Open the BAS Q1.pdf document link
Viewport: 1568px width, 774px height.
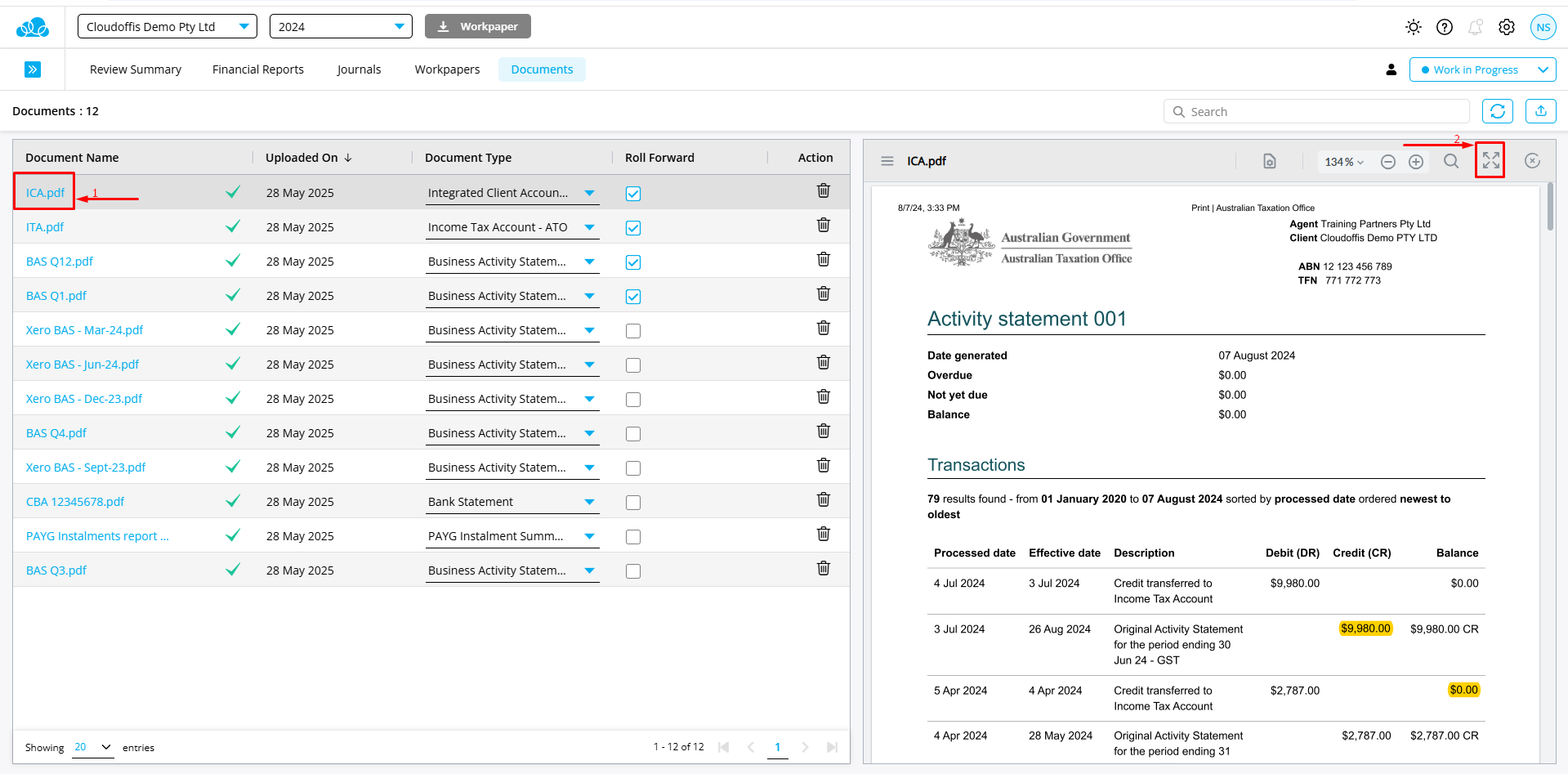pos(56,296)
